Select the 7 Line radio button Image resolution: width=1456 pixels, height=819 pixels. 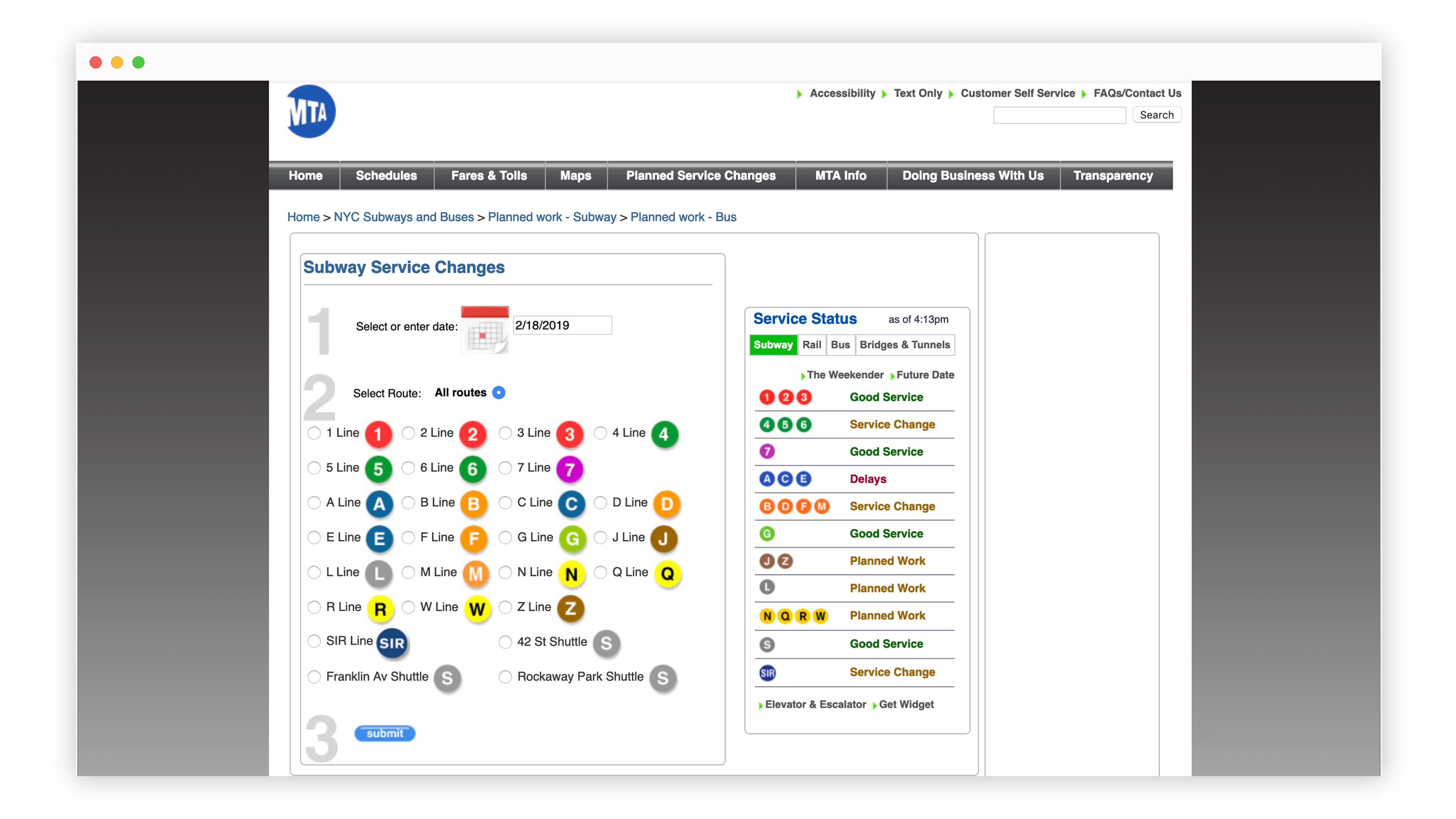505,468
